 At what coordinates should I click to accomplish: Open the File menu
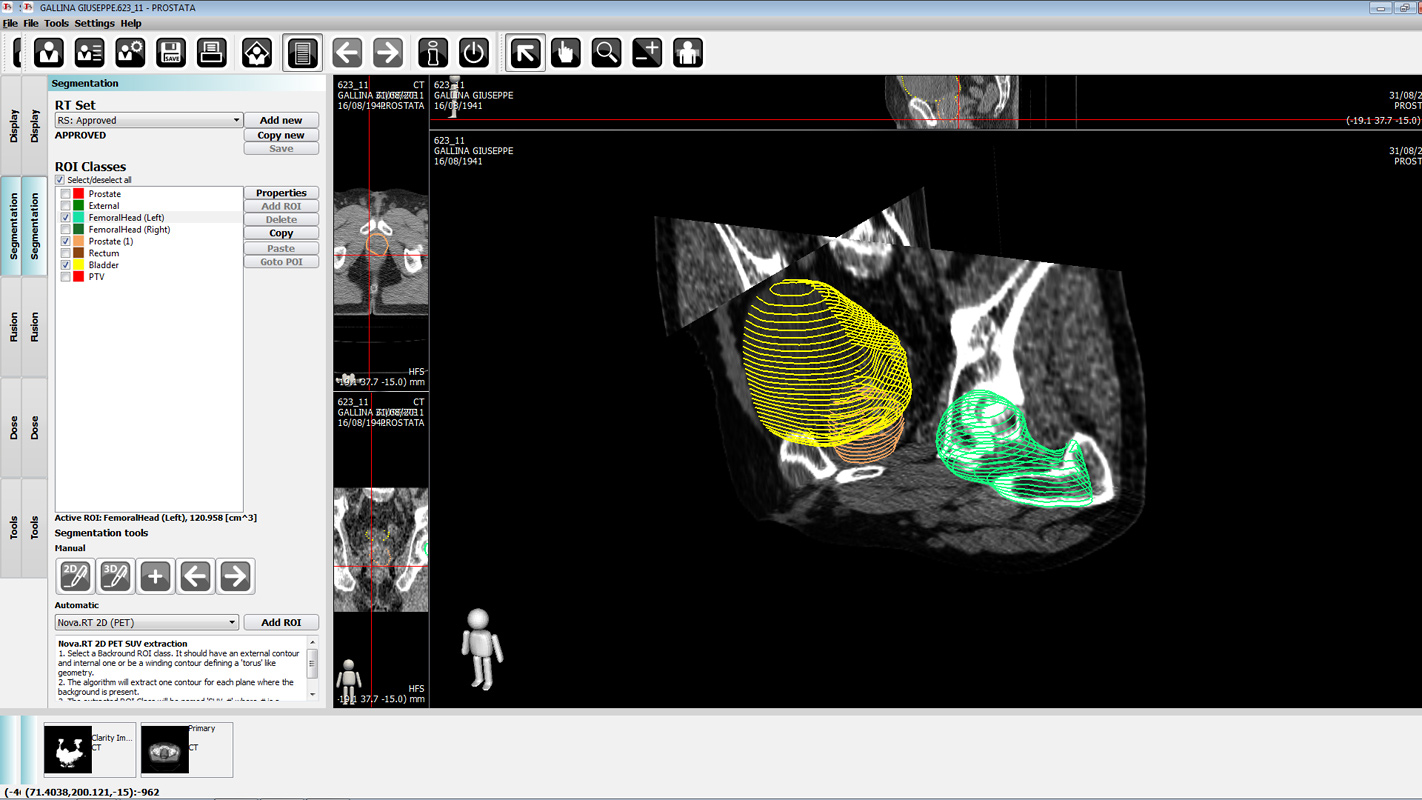tap(31, 23)
